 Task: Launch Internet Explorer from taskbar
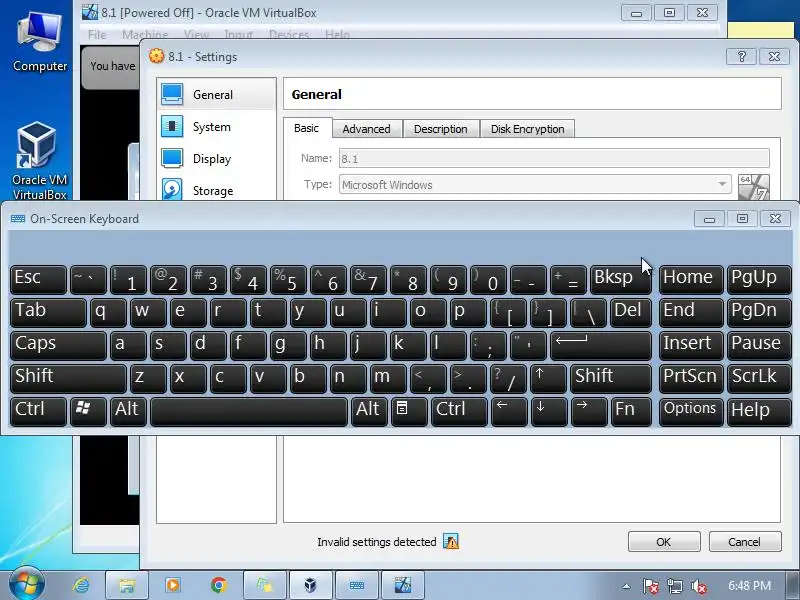click(82, 585)
